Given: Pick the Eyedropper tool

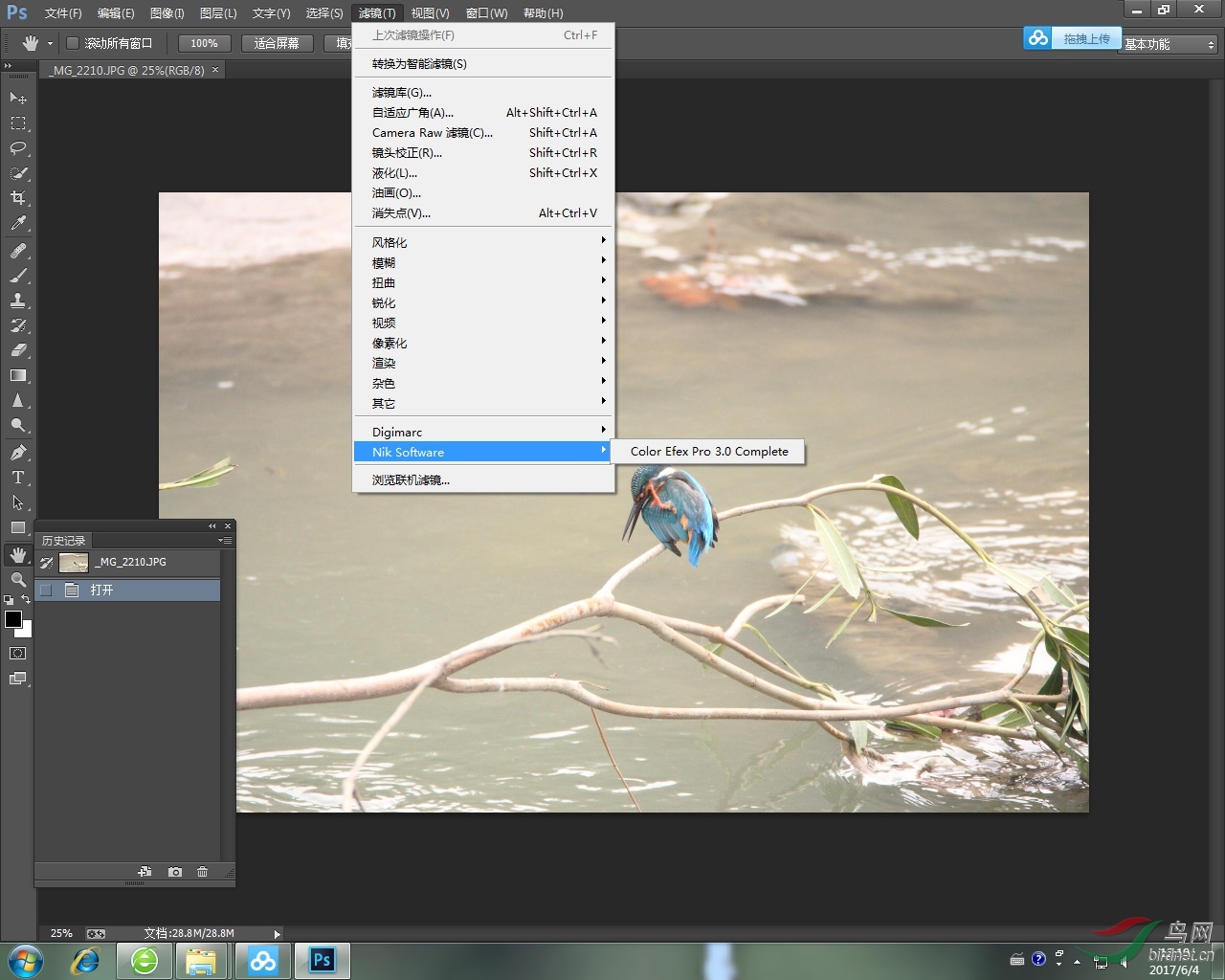Looking at the screenshot, I should [18, 223].
